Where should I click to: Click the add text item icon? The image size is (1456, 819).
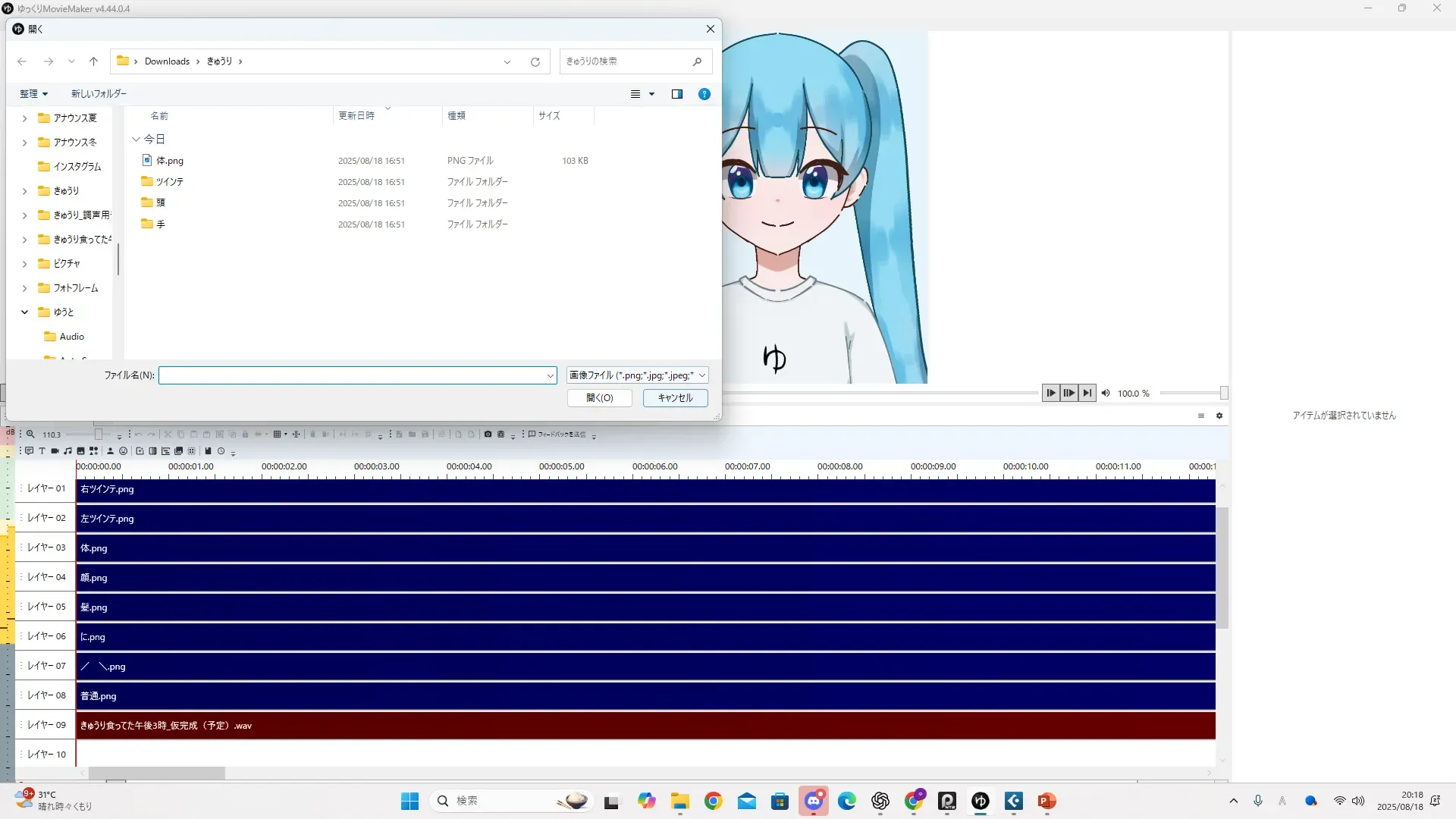pos(42,451)
